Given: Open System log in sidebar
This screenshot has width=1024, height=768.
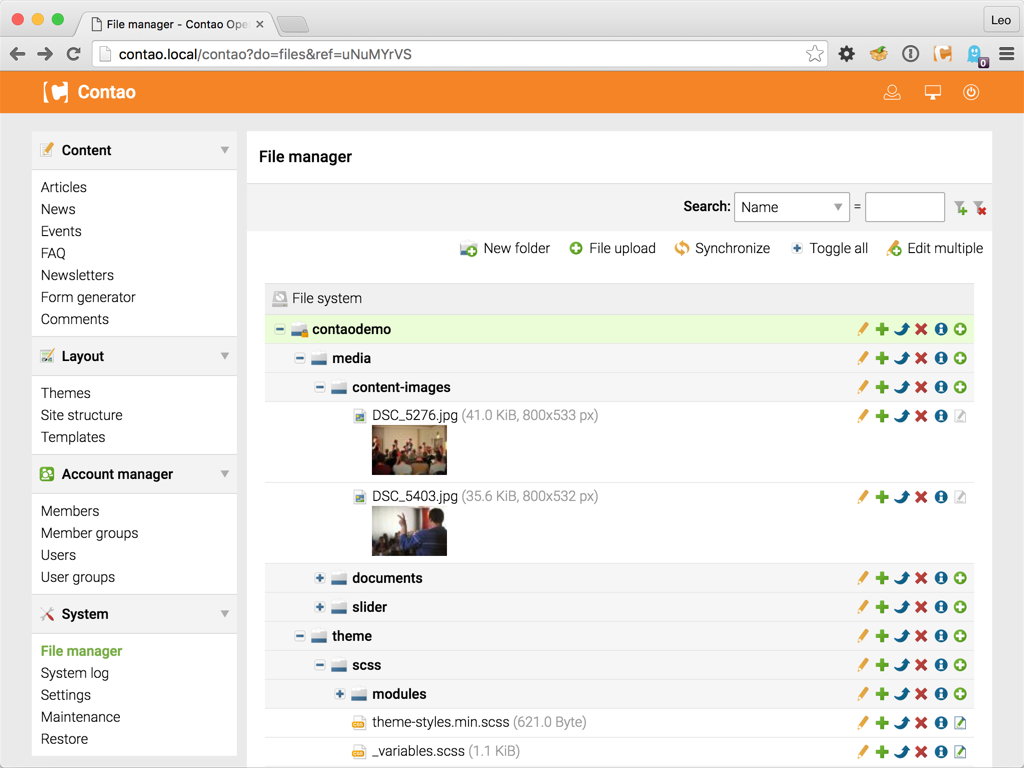Looking at the screenshot, I should (74, 673).
